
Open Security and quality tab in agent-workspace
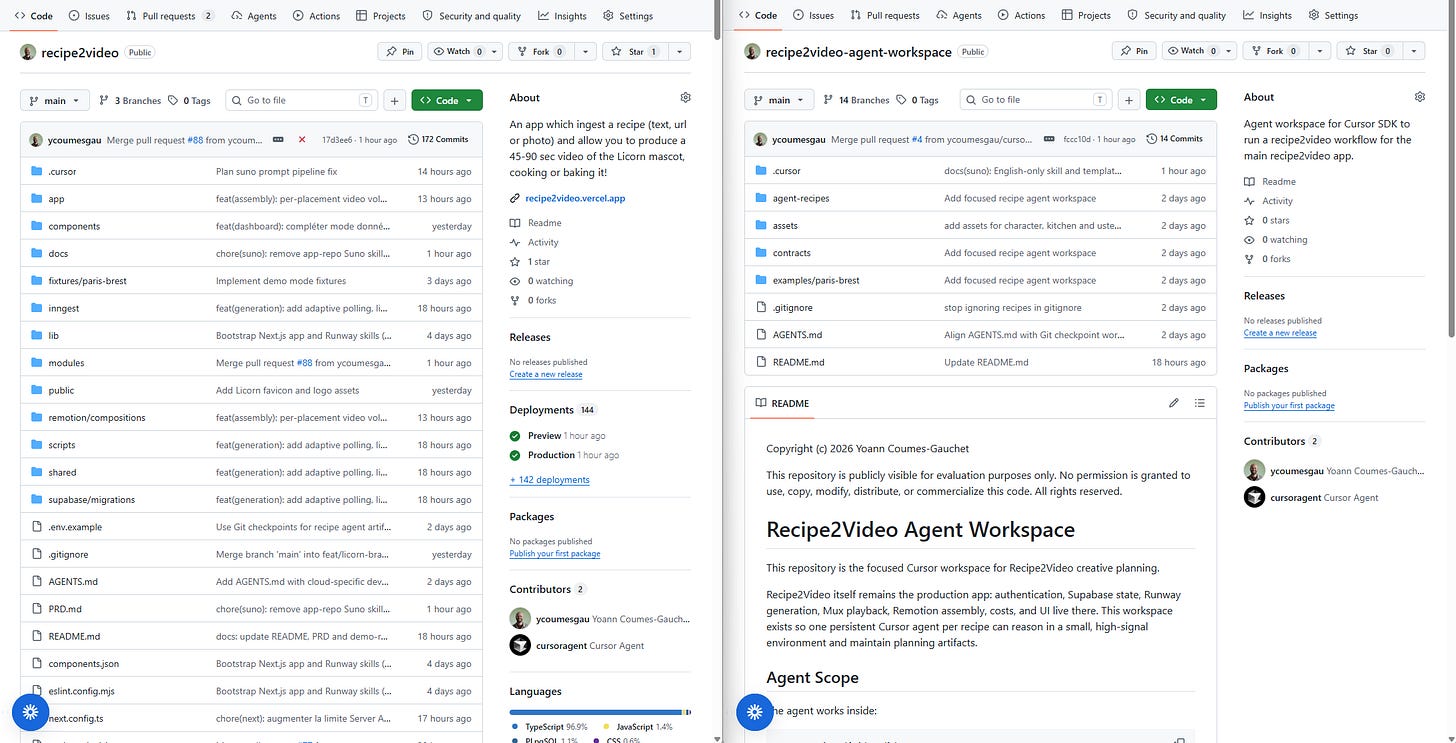pos(1176,16)
